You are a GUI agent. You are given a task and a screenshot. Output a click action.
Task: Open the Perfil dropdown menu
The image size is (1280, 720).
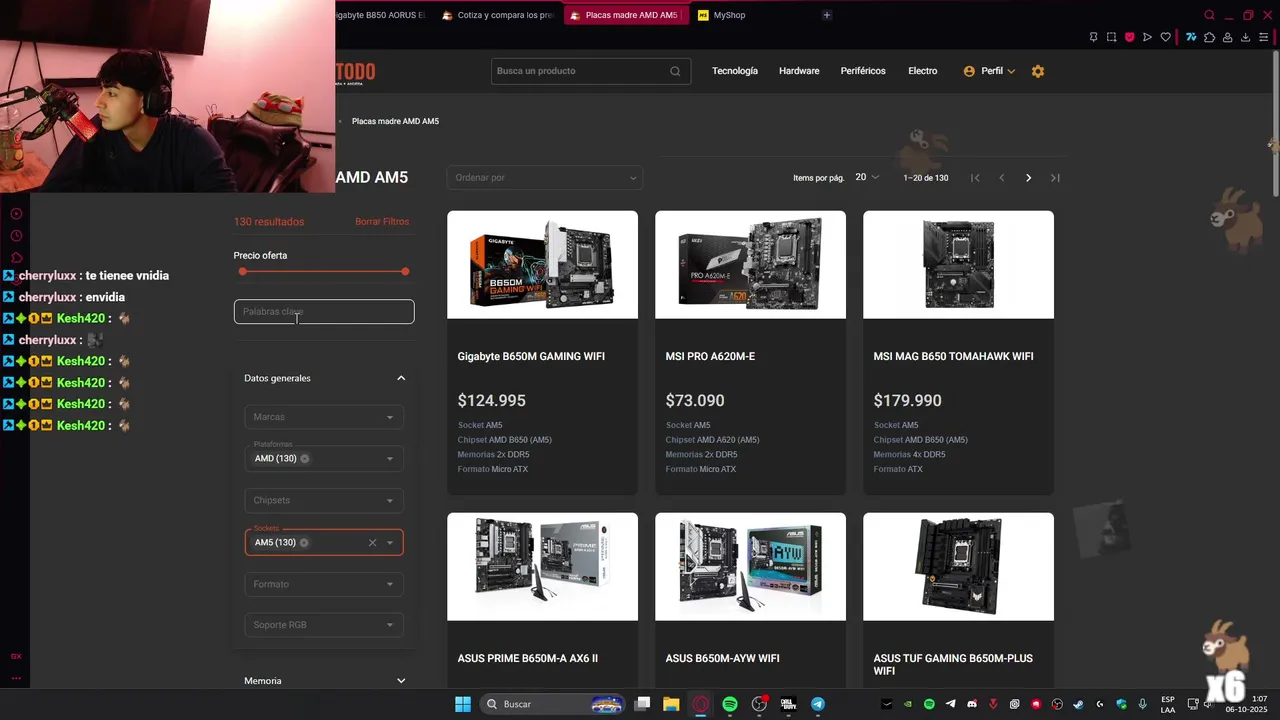pyautogui.click(x=990, y=71)
